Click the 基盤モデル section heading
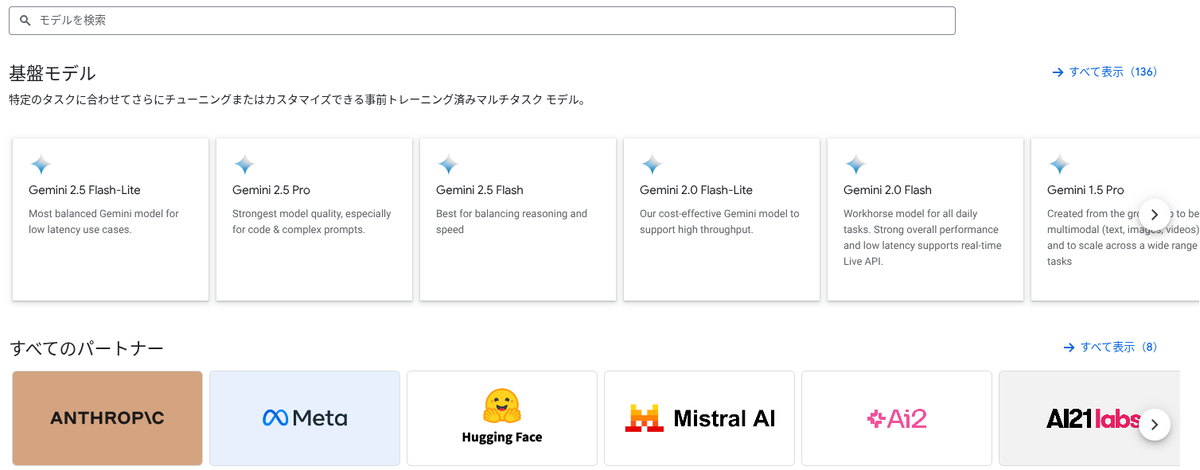Screen dimensions: 1200x470 [53, 73]
